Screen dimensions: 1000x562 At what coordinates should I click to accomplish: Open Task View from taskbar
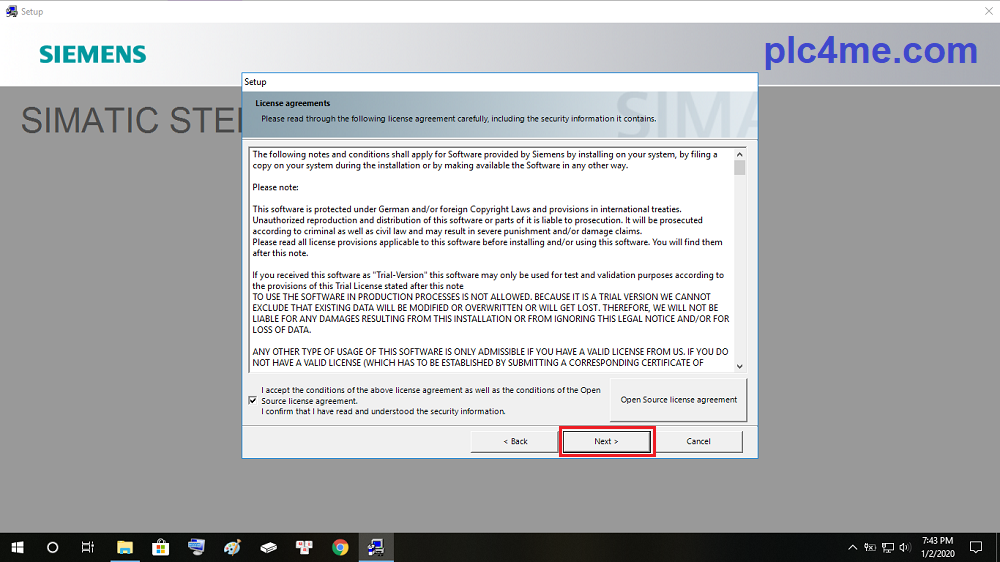point(88,547)
